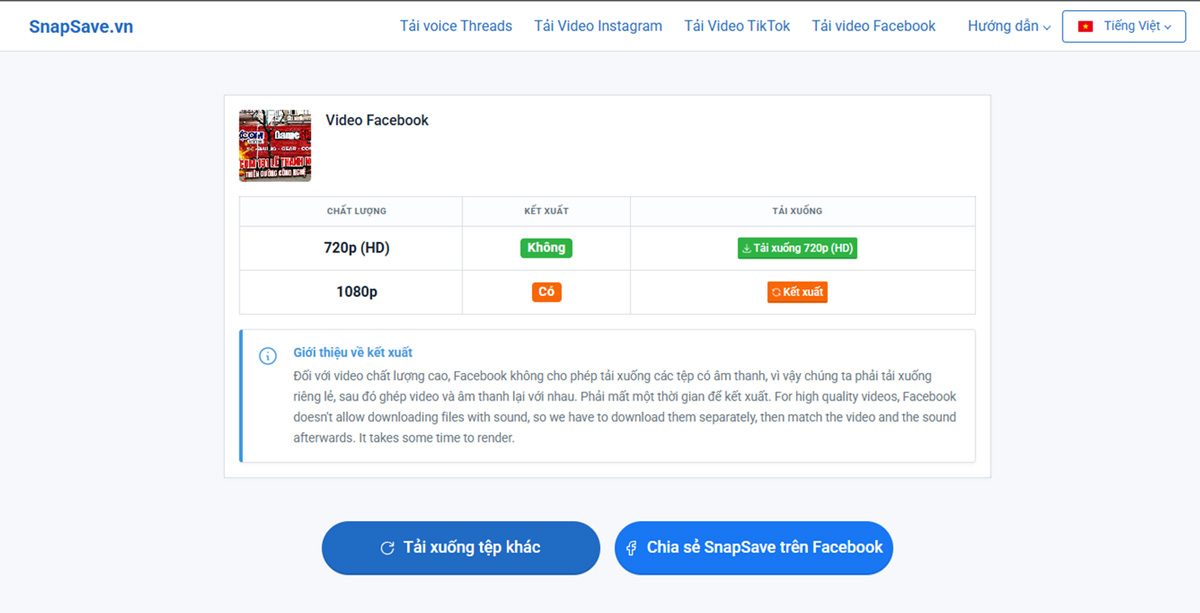The image size is (1200, 613).
Task: Share SnapSave on Facebook
Action: click(754, 547)
